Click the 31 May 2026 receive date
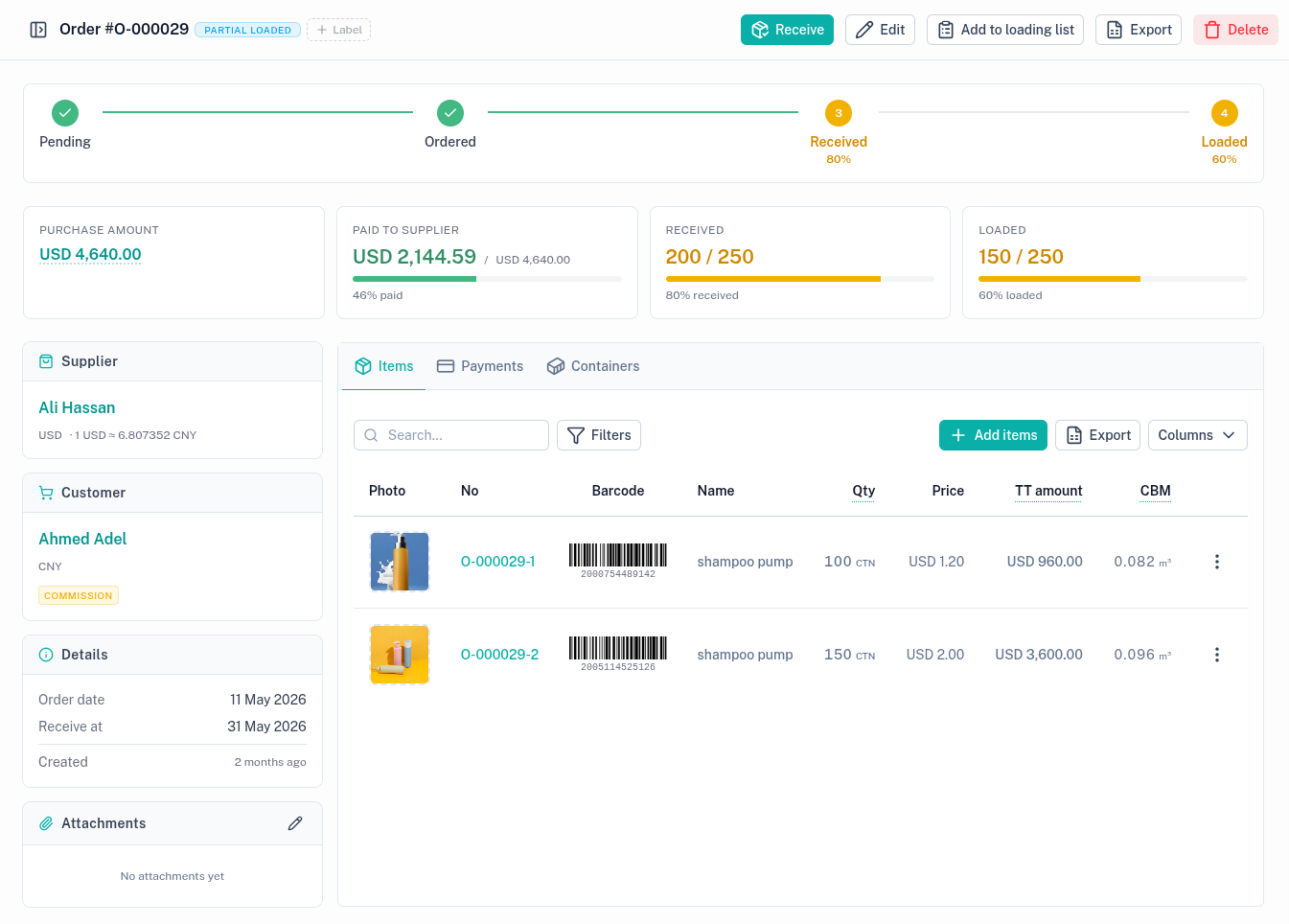The image size is (1289, 924). tap(266, 727)
